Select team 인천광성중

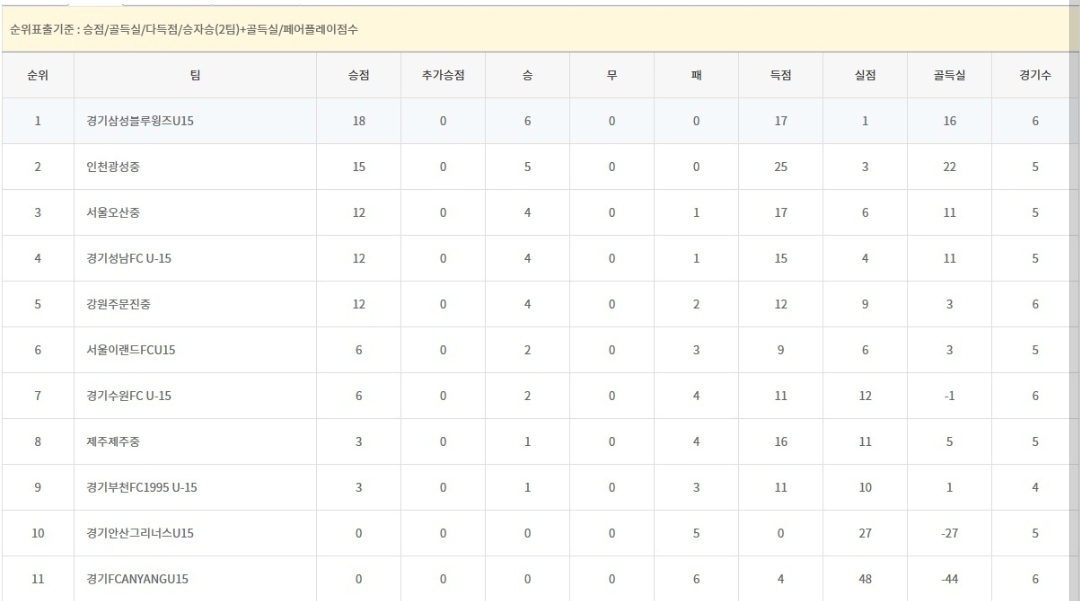[x=113, y=167]
